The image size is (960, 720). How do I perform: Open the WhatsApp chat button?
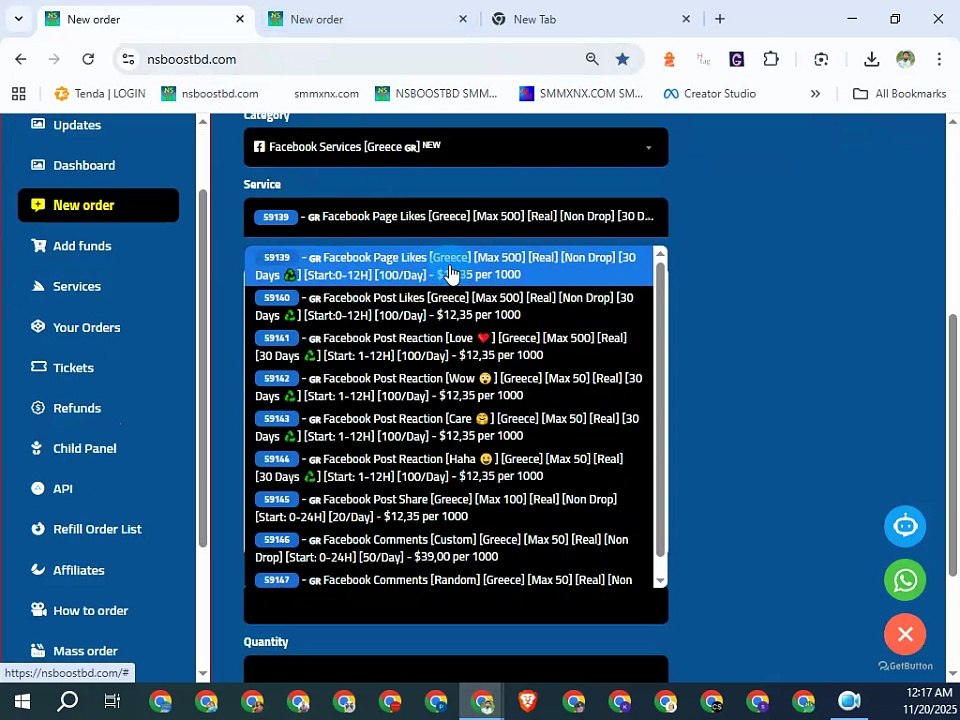[x=905, y=580]
